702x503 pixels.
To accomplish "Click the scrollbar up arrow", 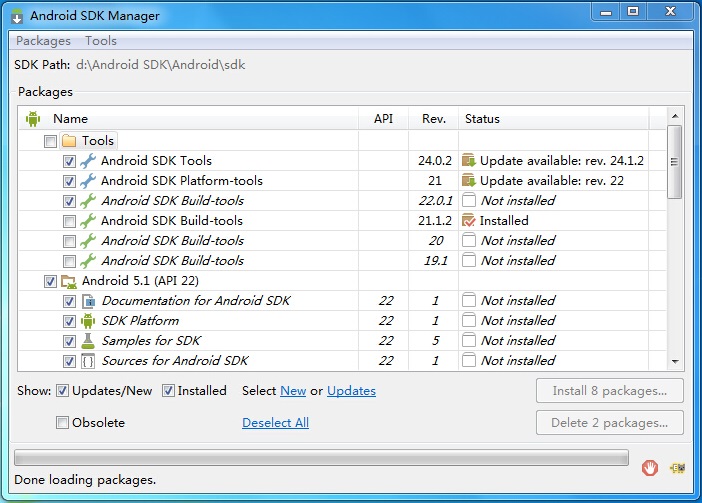I will [x=675, y=116].
